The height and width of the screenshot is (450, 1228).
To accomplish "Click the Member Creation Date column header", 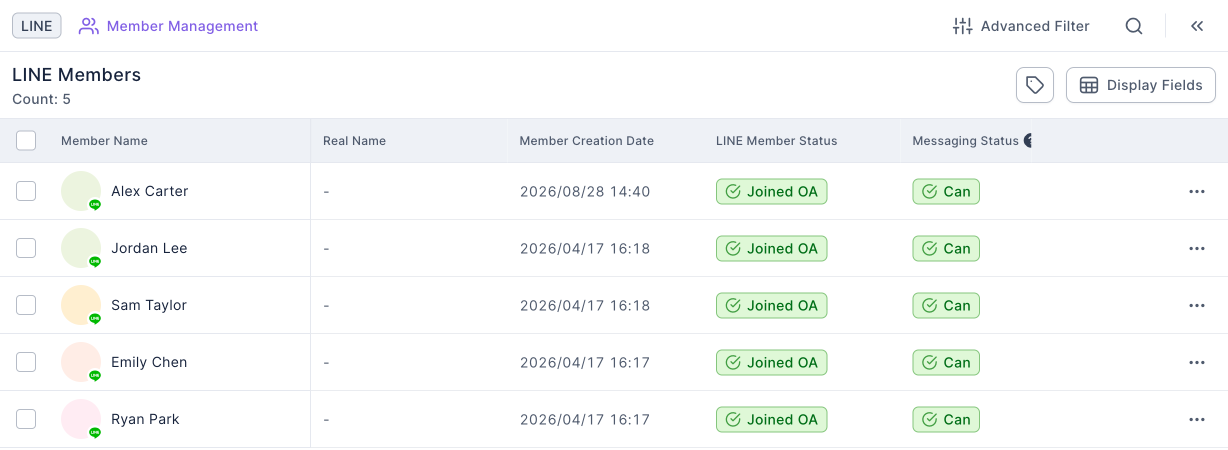I will pyautogui.click(x=586, y=141).
